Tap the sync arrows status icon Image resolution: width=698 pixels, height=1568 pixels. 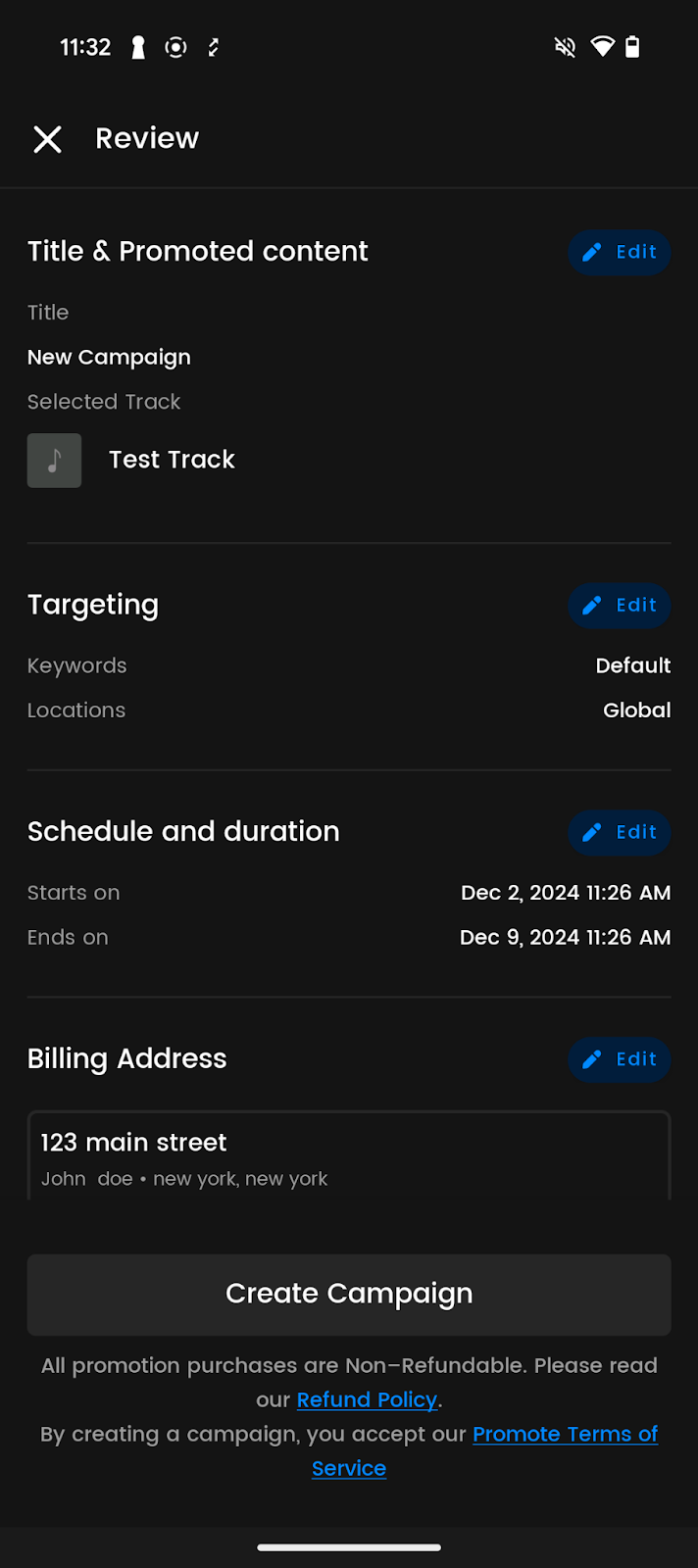coord(214,47)
